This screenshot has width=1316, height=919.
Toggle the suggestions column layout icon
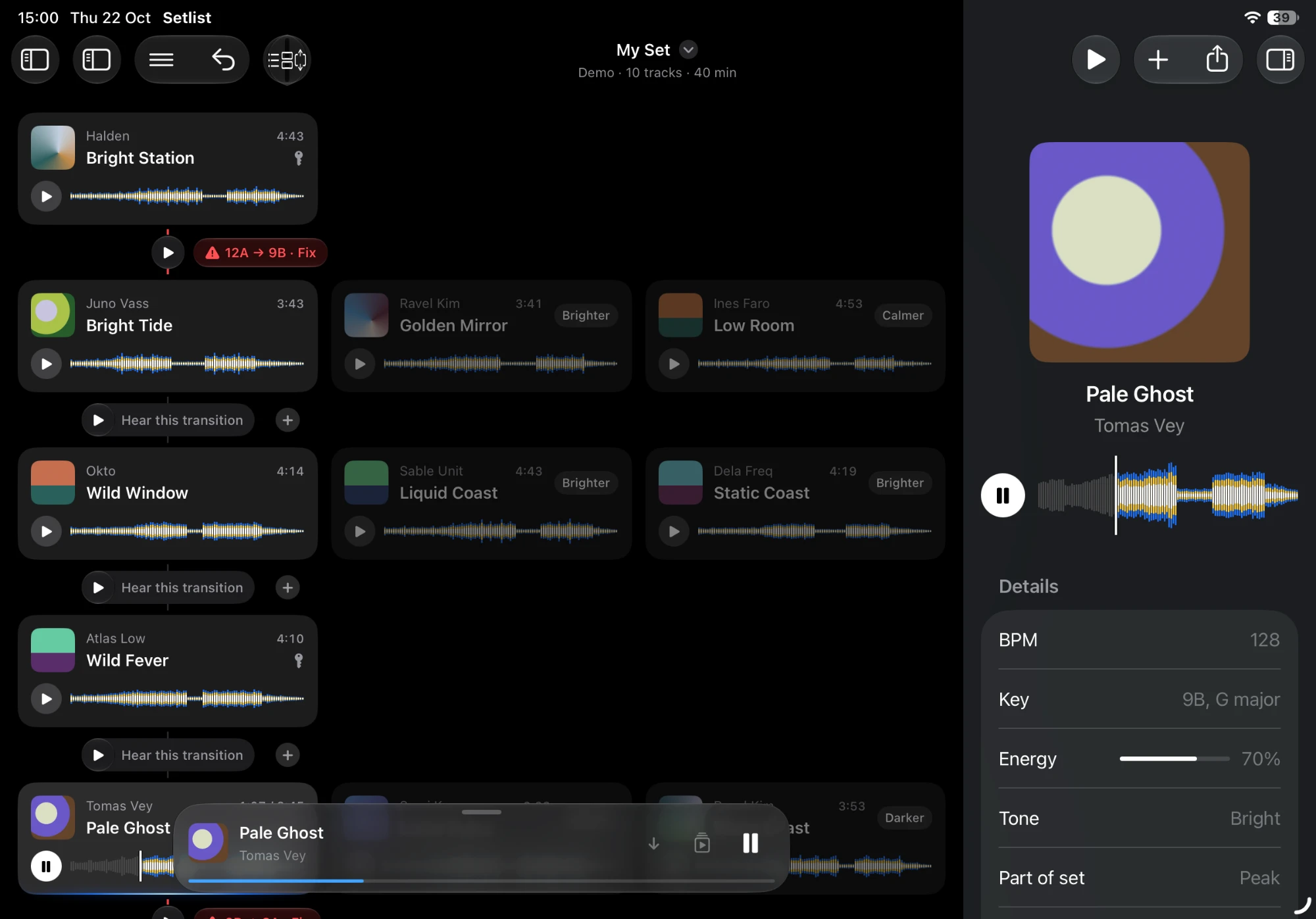[287, 60]
